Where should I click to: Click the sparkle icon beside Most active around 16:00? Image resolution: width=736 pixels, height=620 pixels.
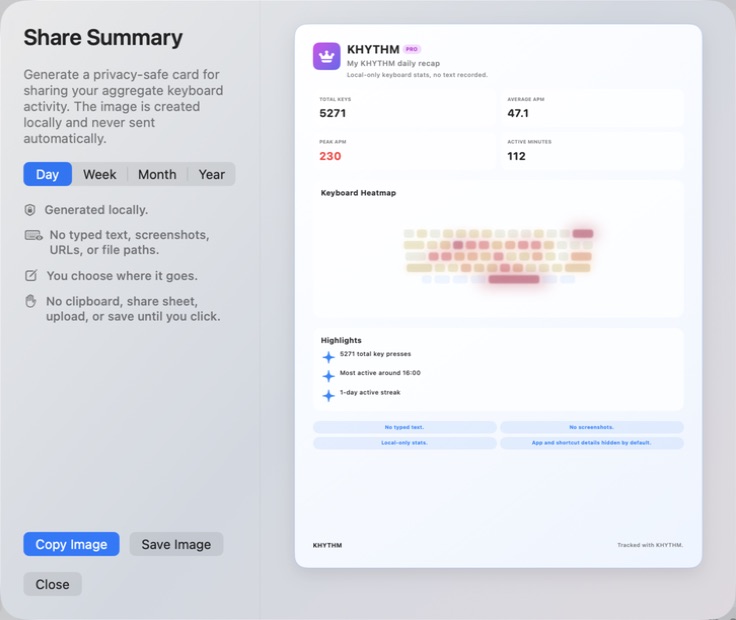tap(329, 376)
